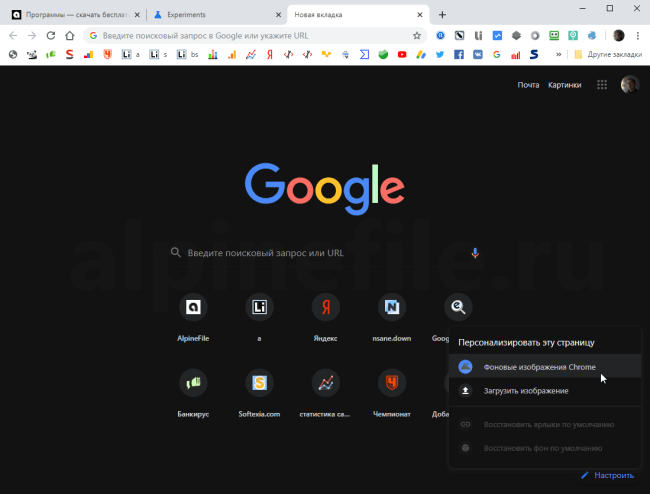The image size is (650, 494).
Task: Open the VK bookmark
Action: click(x=478, y=54)
